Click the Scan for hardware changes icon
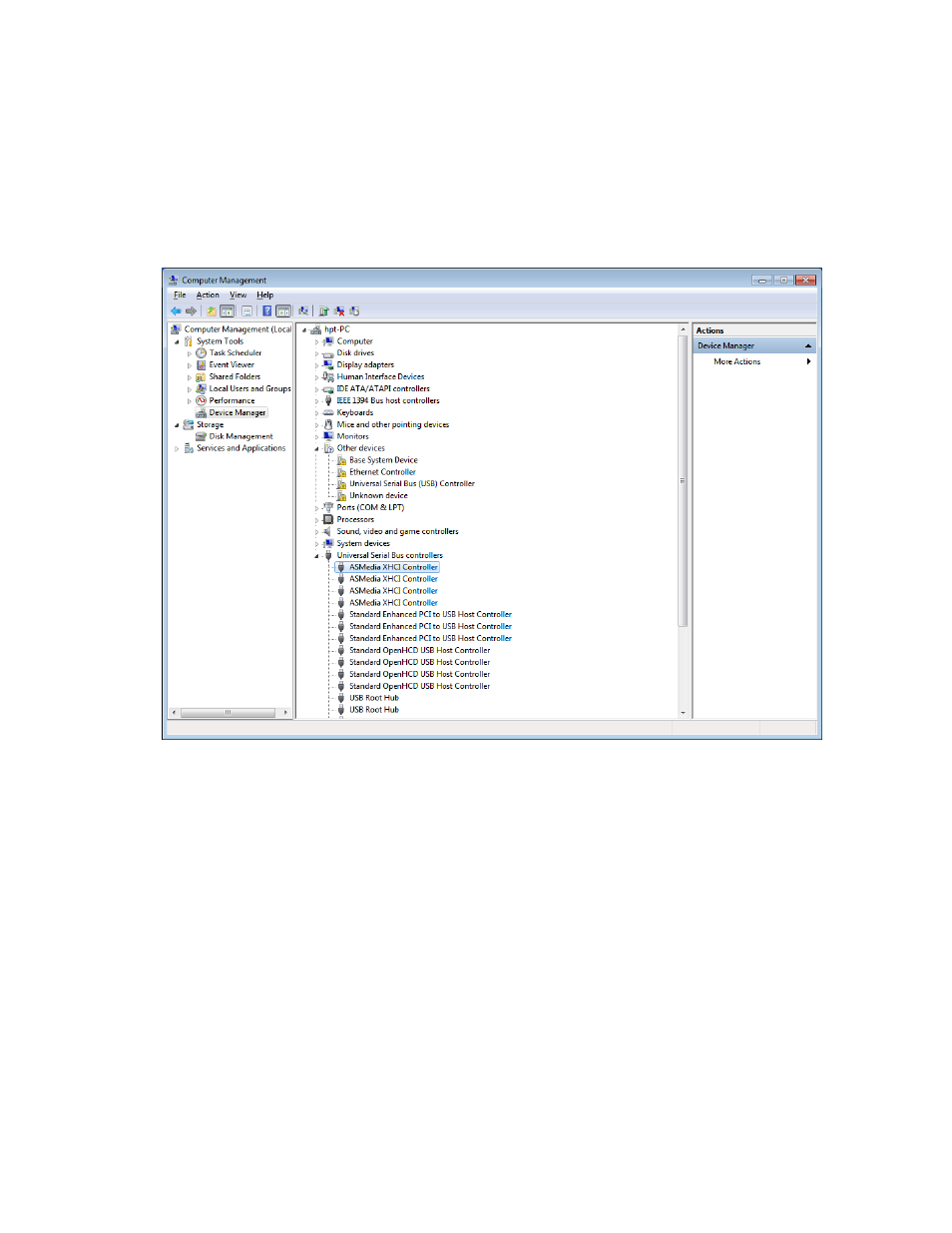 (303, 310)
